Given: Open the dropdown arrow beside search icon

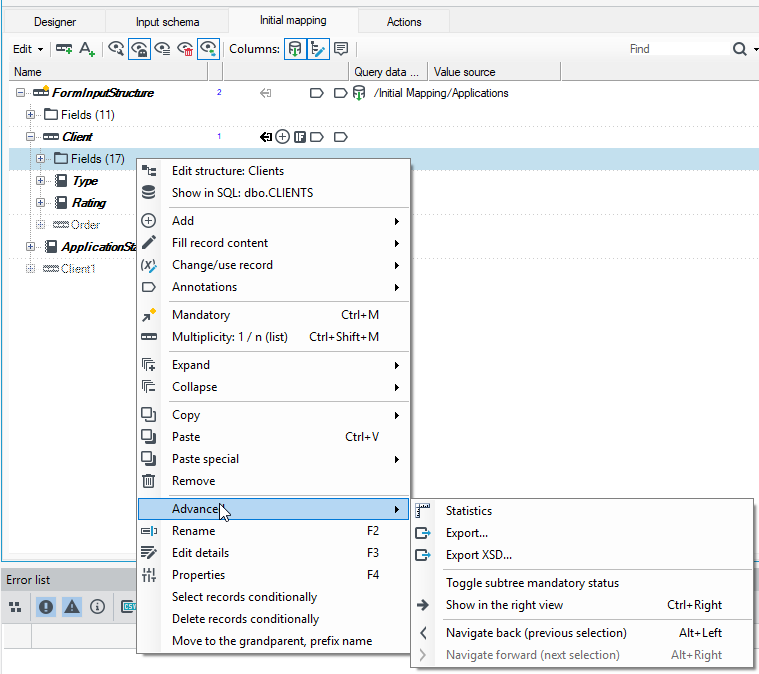Looking at the screenshot, I should (x=756, y=49).
